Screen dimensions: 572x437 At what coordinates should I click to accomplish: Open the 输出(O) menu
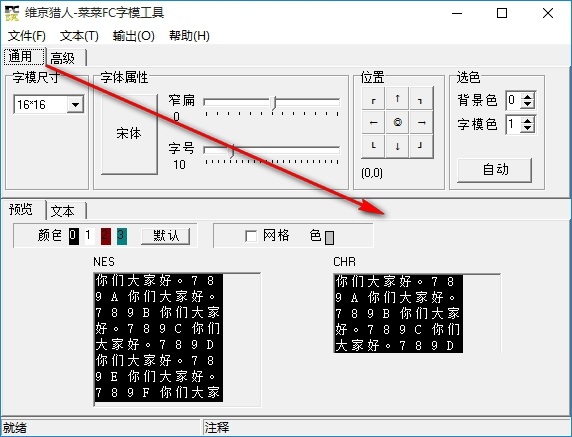click(134, 36)
